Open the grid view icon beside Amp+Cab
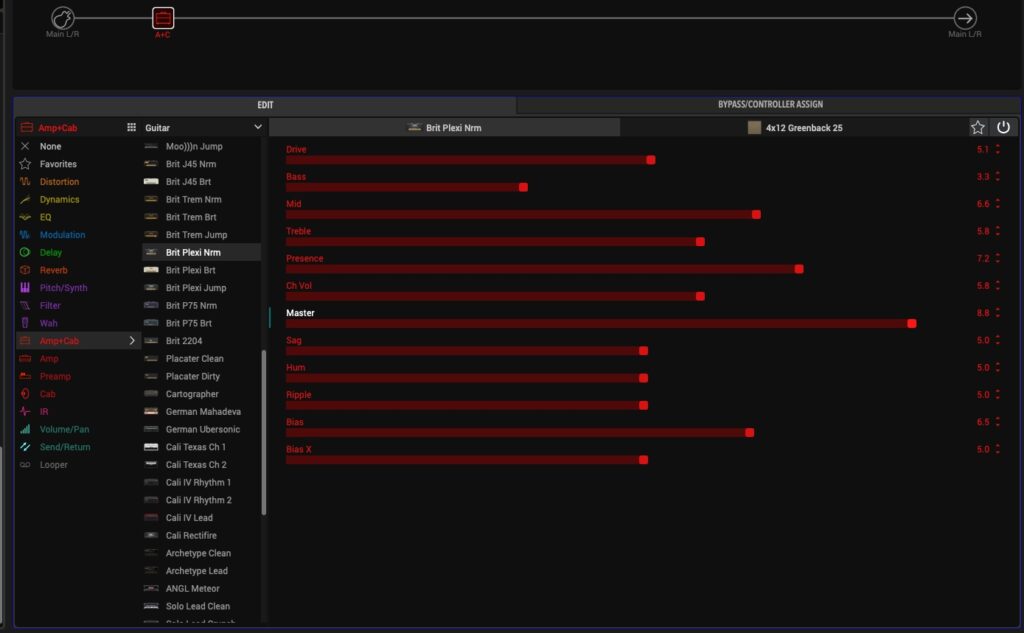This screenshot has width=1024, height=633. (x=131, y=128)
